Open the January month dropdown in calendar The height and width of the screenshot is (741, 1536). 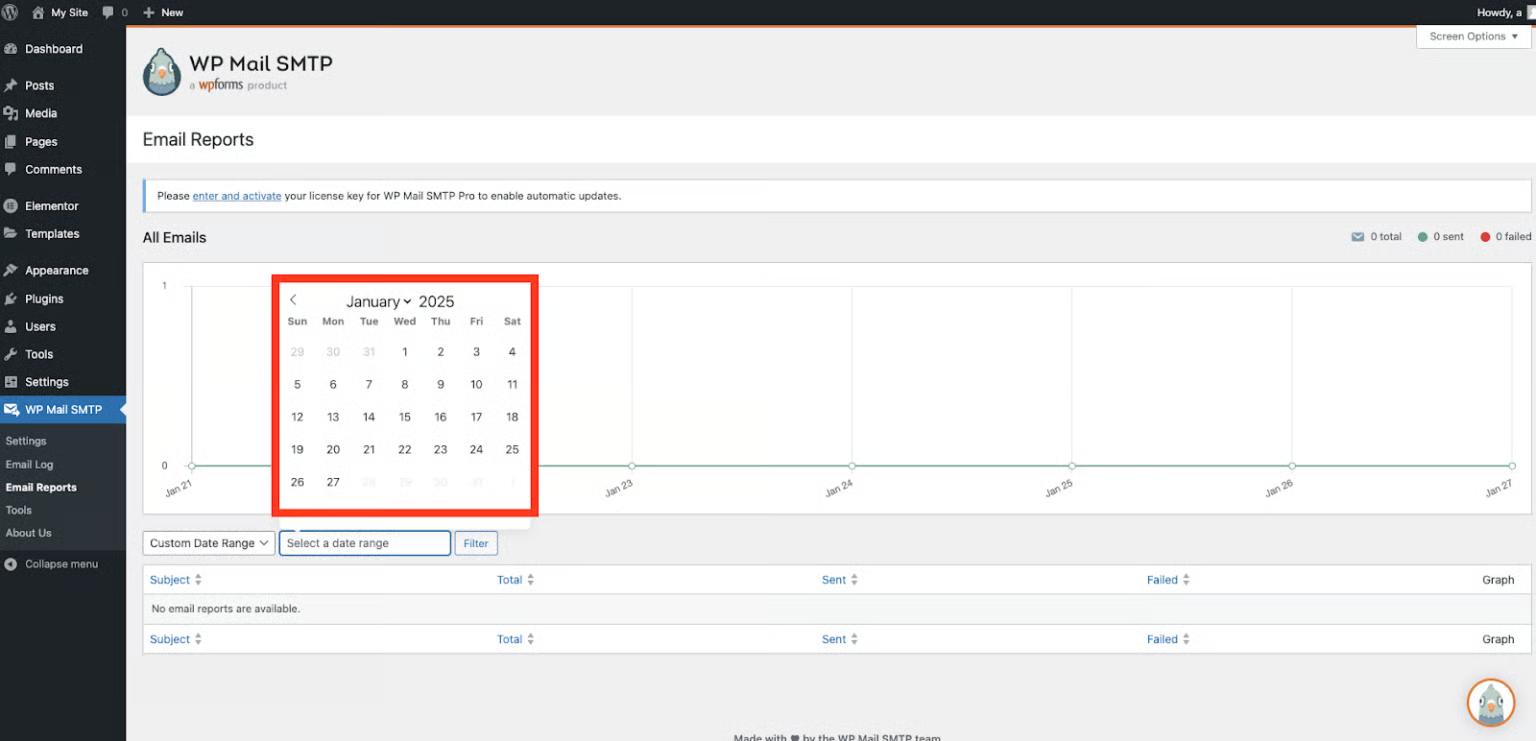(379, 302)
